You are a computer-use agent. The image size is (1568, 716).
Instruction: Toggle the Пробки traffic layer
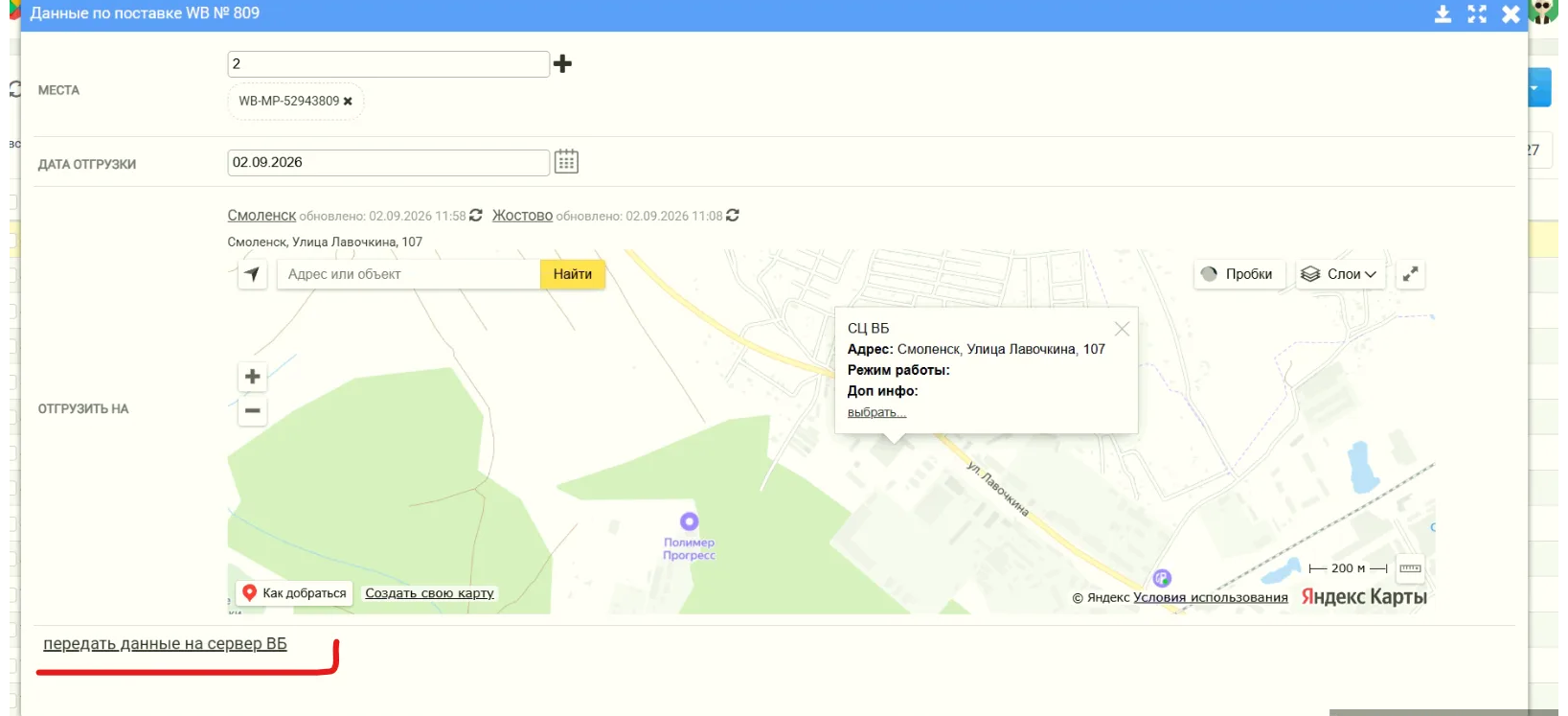[1238, 274]
